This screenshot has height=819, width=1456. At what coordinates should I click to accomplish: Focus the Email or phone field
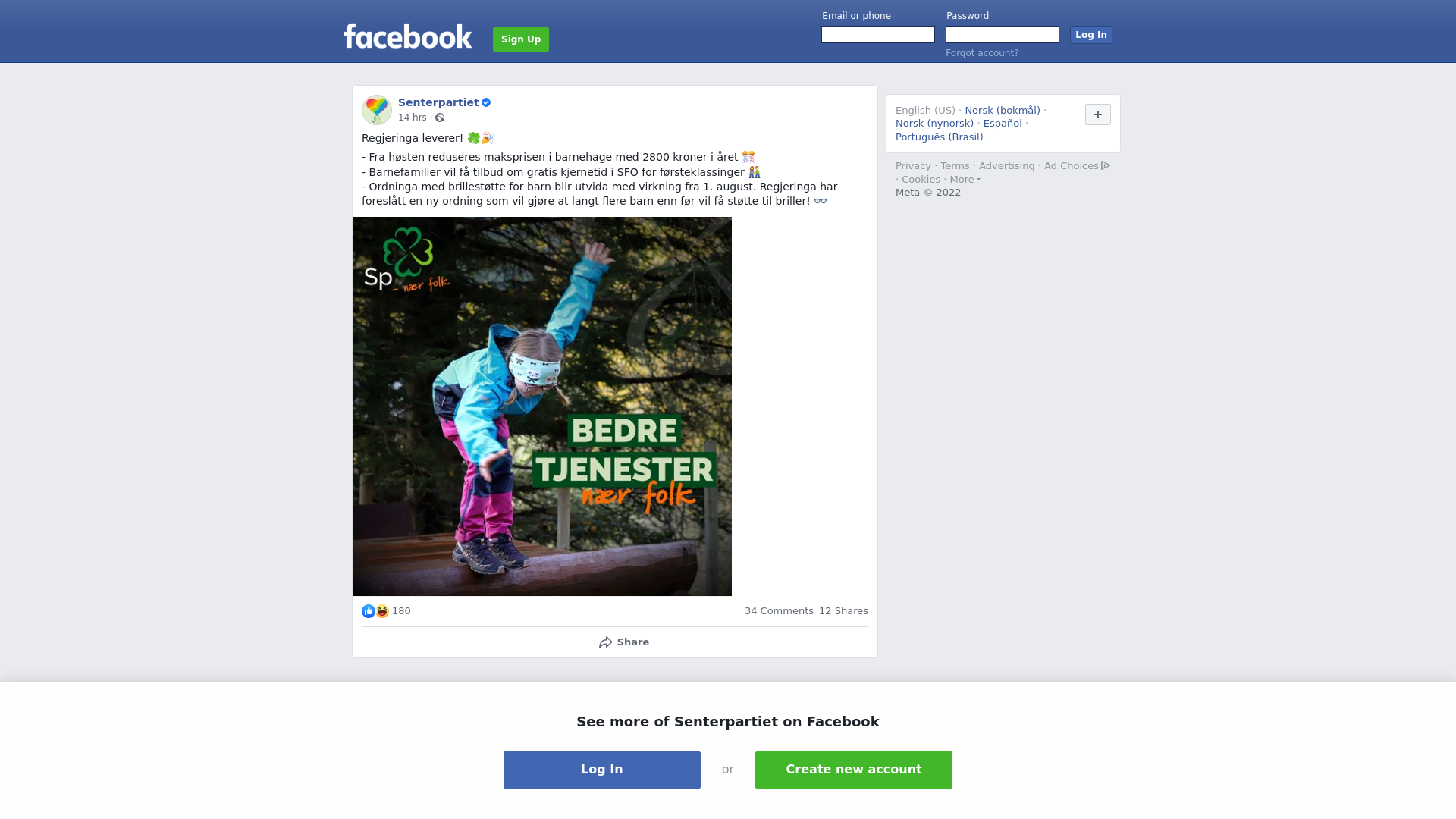[878, 35]
